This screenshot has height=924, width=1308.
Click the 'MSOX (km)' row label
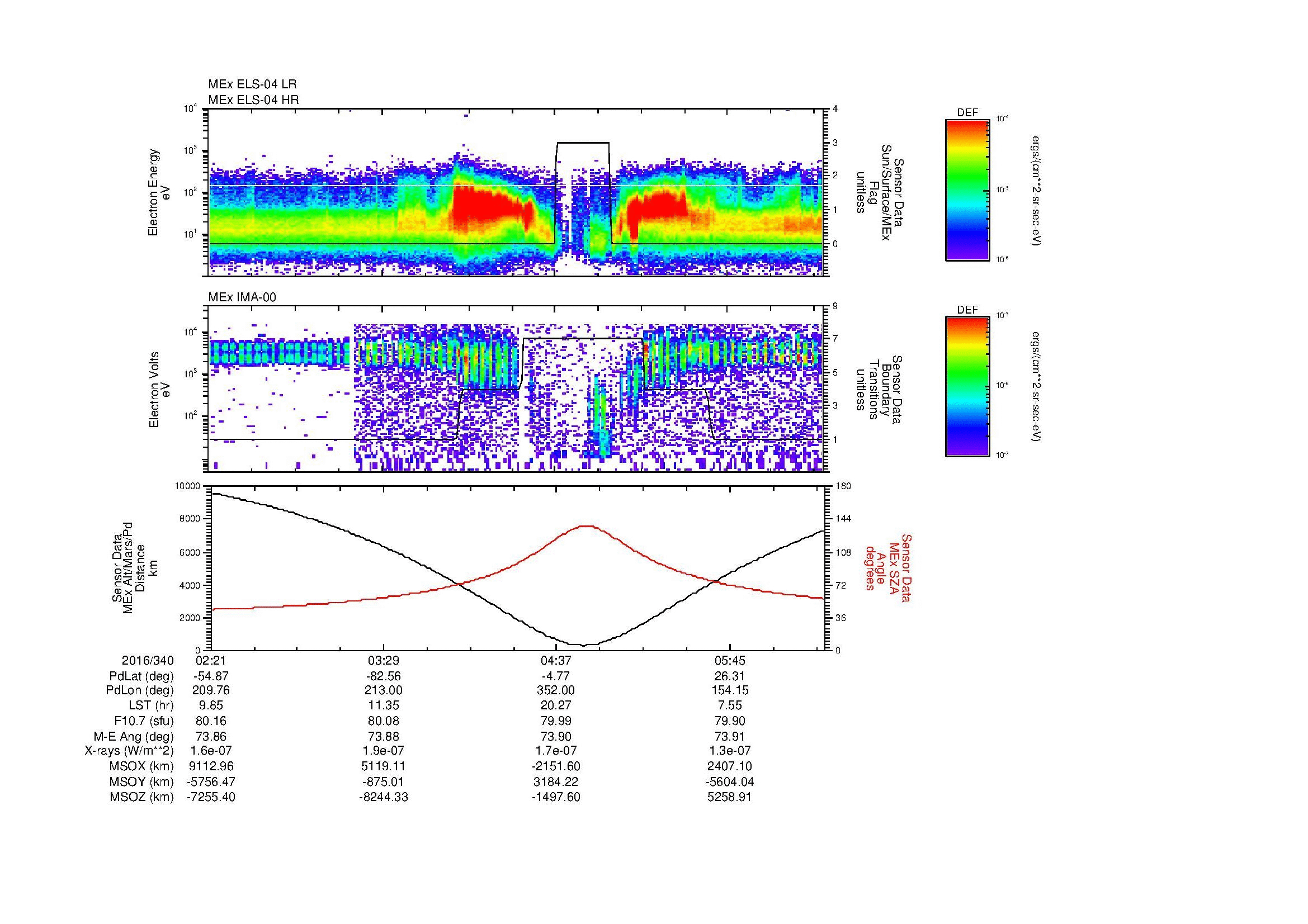tap(143, 766)
